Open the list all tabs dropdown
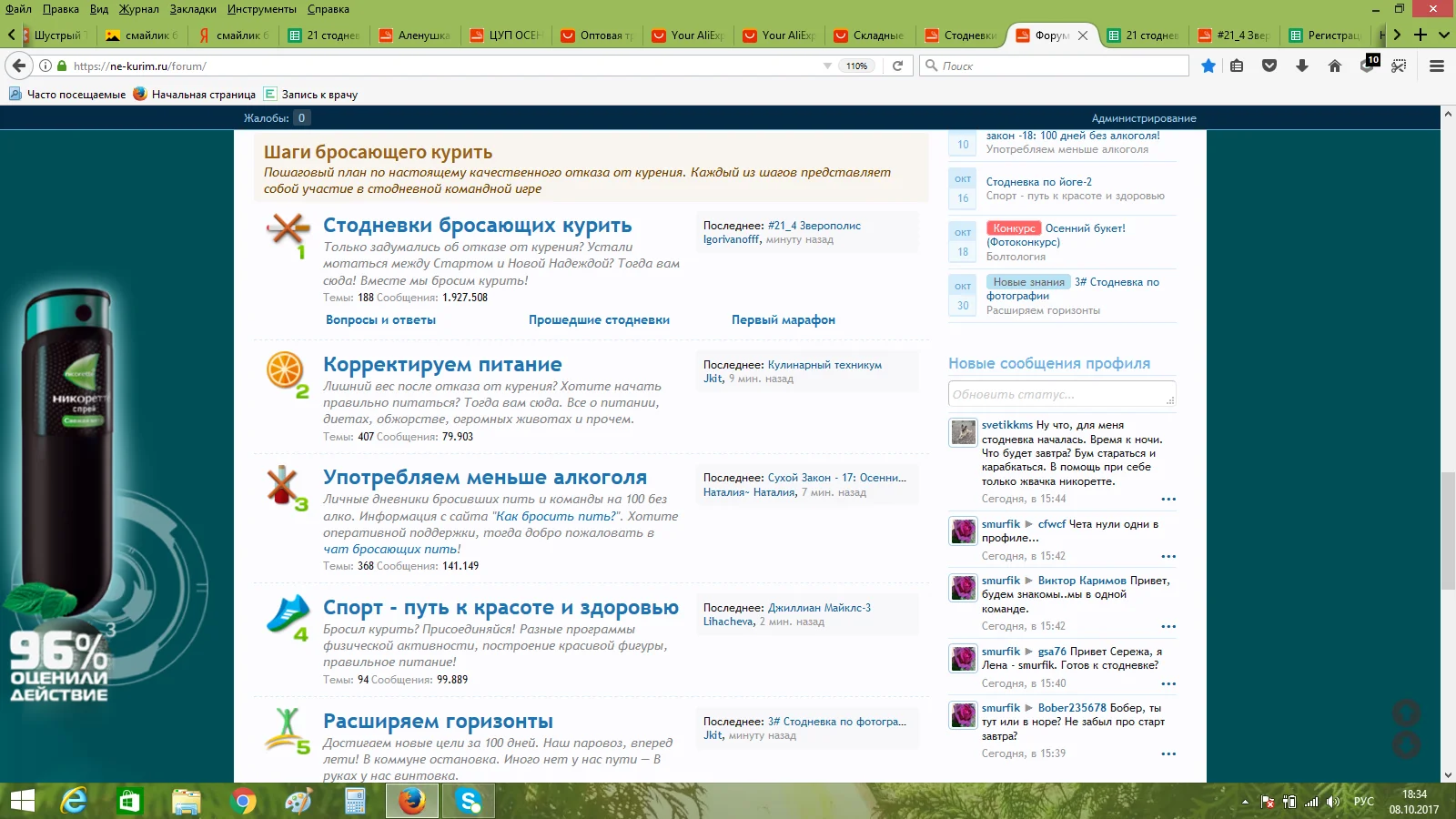The image size is (1456, 819). 1443,35
